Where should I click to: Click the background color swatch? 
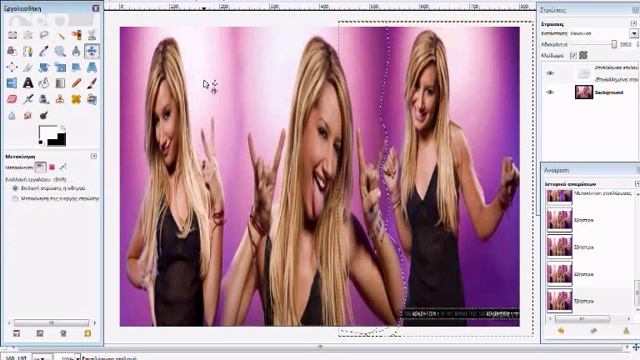tap(58, 140)
